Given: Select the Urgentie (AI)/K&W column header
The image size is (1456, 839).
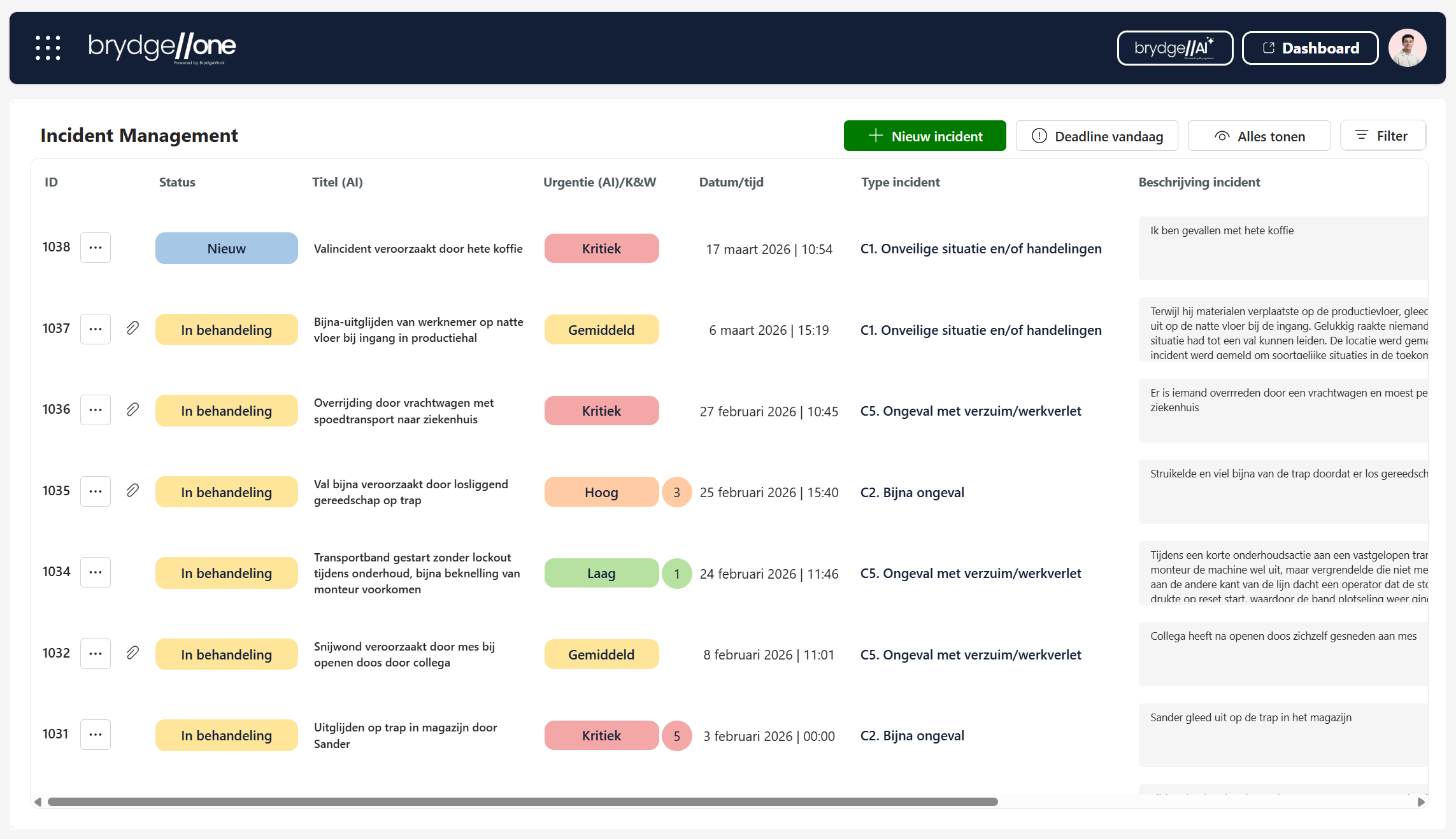Looking at the screenshot, I should click(x=599, y=182).
